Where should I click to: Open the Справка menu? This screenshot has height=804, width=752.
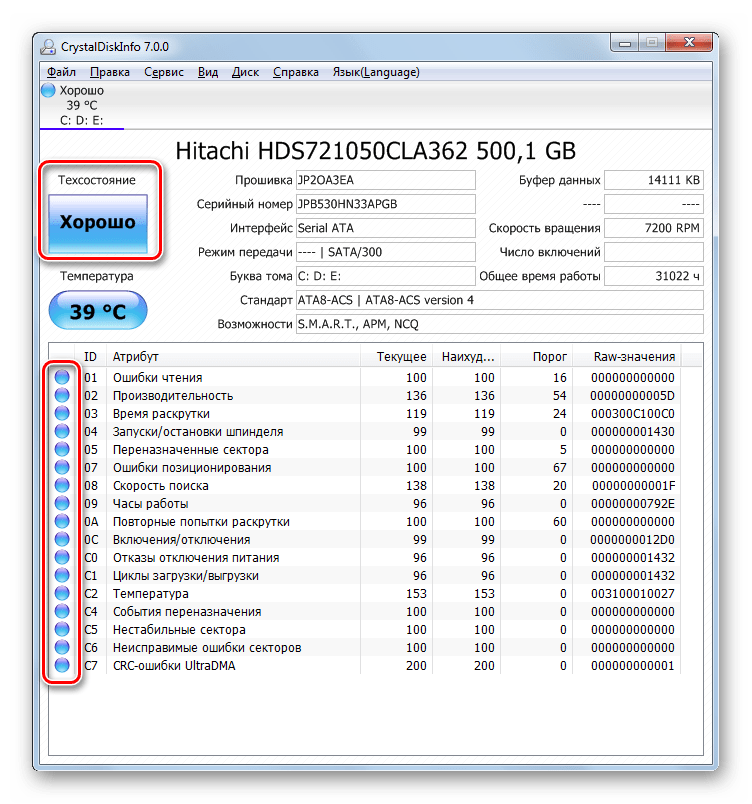click(x=296, y=72)
